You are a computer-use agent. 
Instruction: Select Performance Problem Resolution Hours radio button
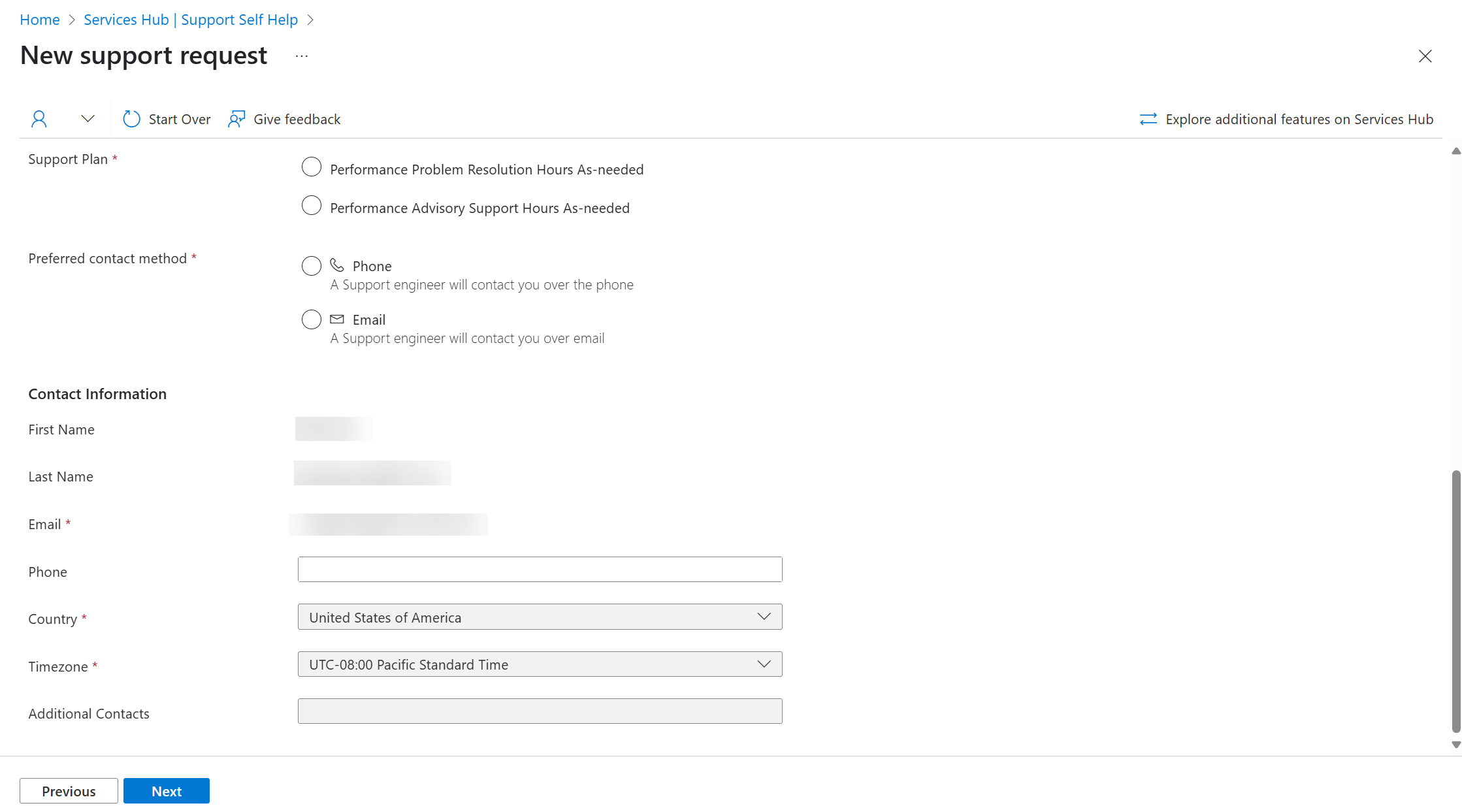point(311,169)
